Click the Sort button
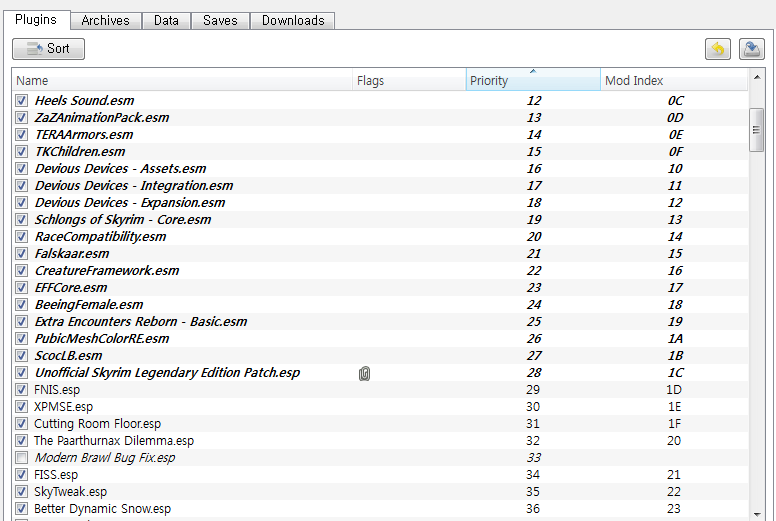The image size is (776, 521). [x=48, y=49]
